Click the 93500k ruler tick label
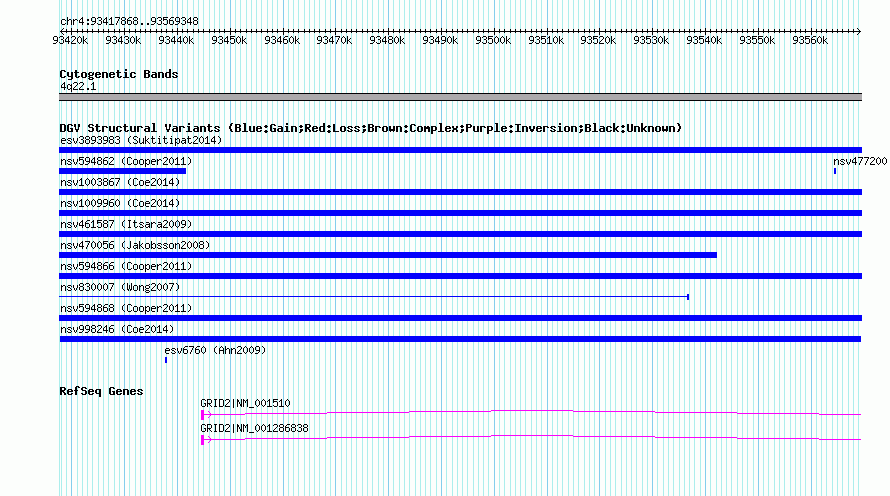Image resolution: width=890 pixels, height=496 pixels. [493, 40]
